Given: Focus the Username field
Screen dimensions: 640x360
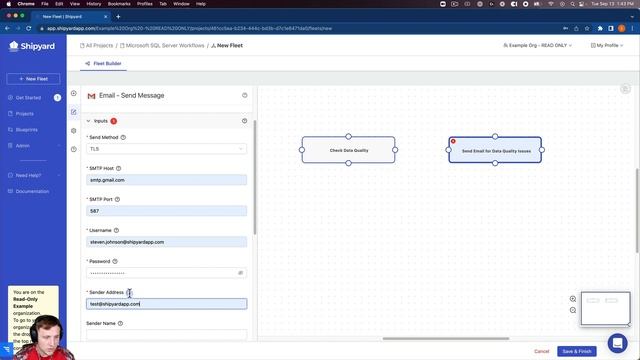Looking at the screenshot, I should [x=166, y=242].
